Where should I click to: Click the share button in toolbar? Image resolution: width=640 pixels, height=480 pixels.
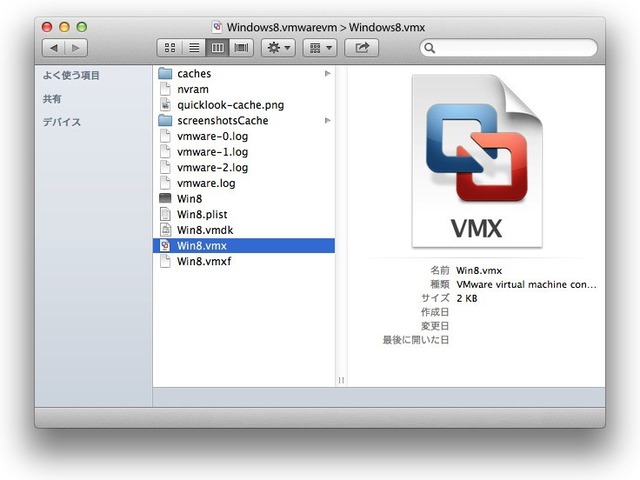click(362, 48)
